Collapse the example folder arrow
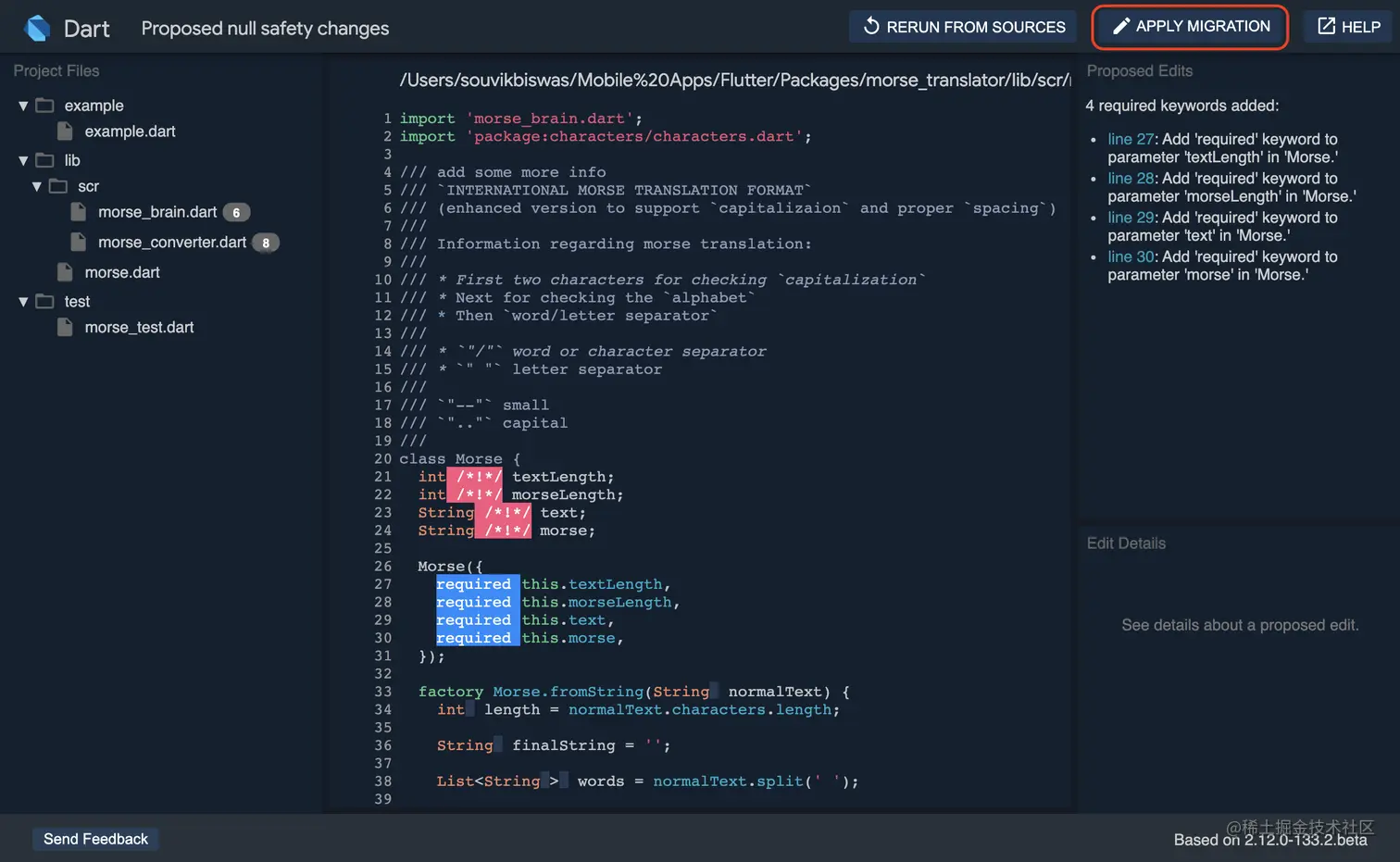The height and width of the screenshot is (862, 1400). [x=23, y=106]
